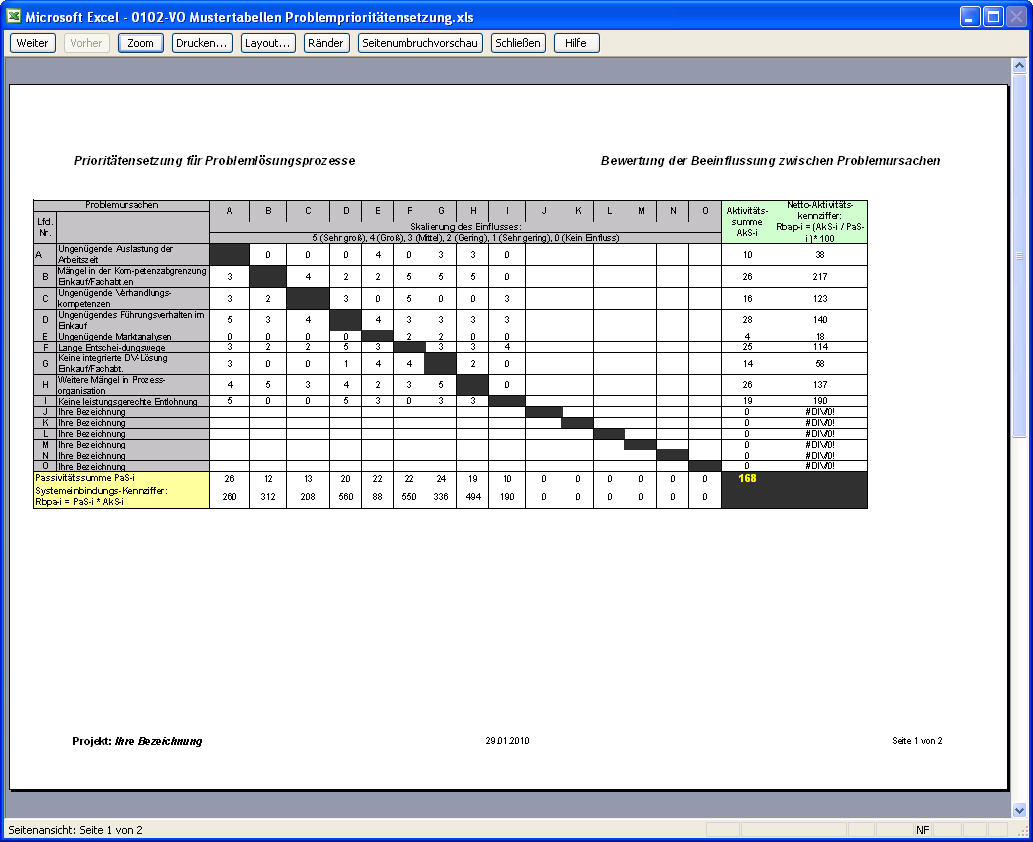This screenshot has width=1033, height=842.
Task: Click the footer 'Seite 1 von 2'
Action: pyautogui.click(x=917, y=741)
